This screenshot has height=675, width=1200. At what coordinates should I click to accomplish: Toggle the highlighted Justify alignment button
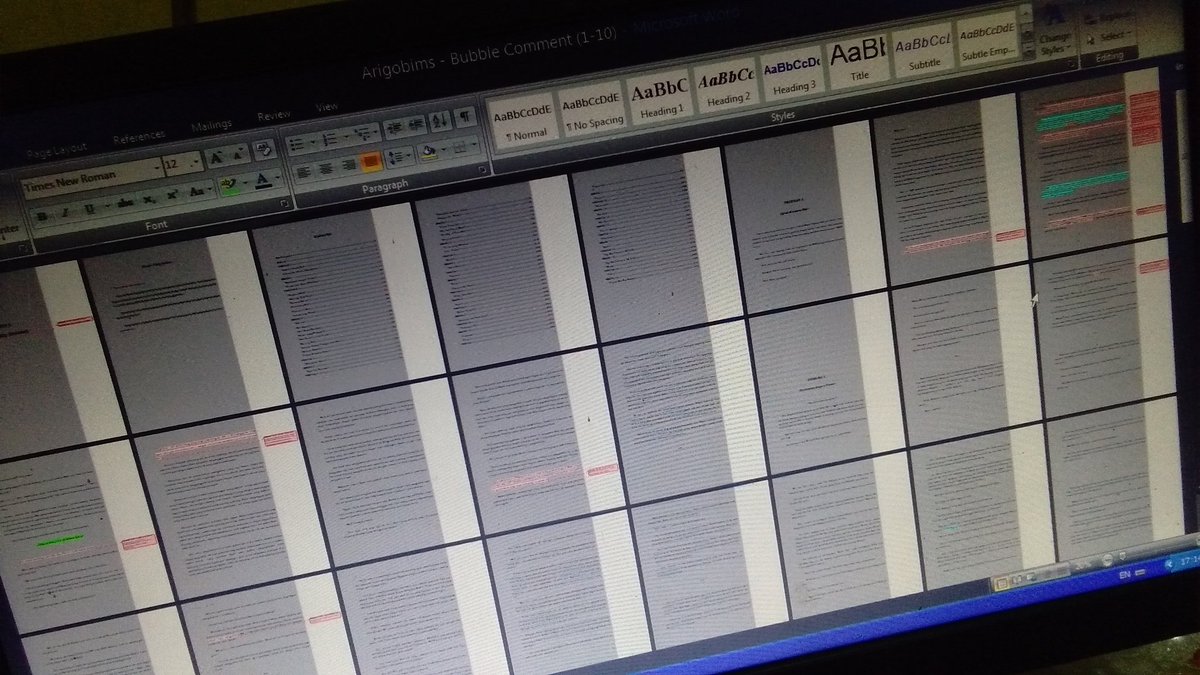[371, 161]
